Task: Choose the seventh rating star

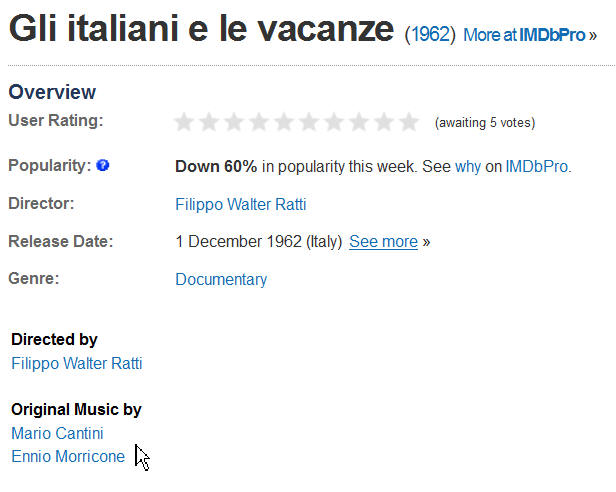Action: pos(334,122)
